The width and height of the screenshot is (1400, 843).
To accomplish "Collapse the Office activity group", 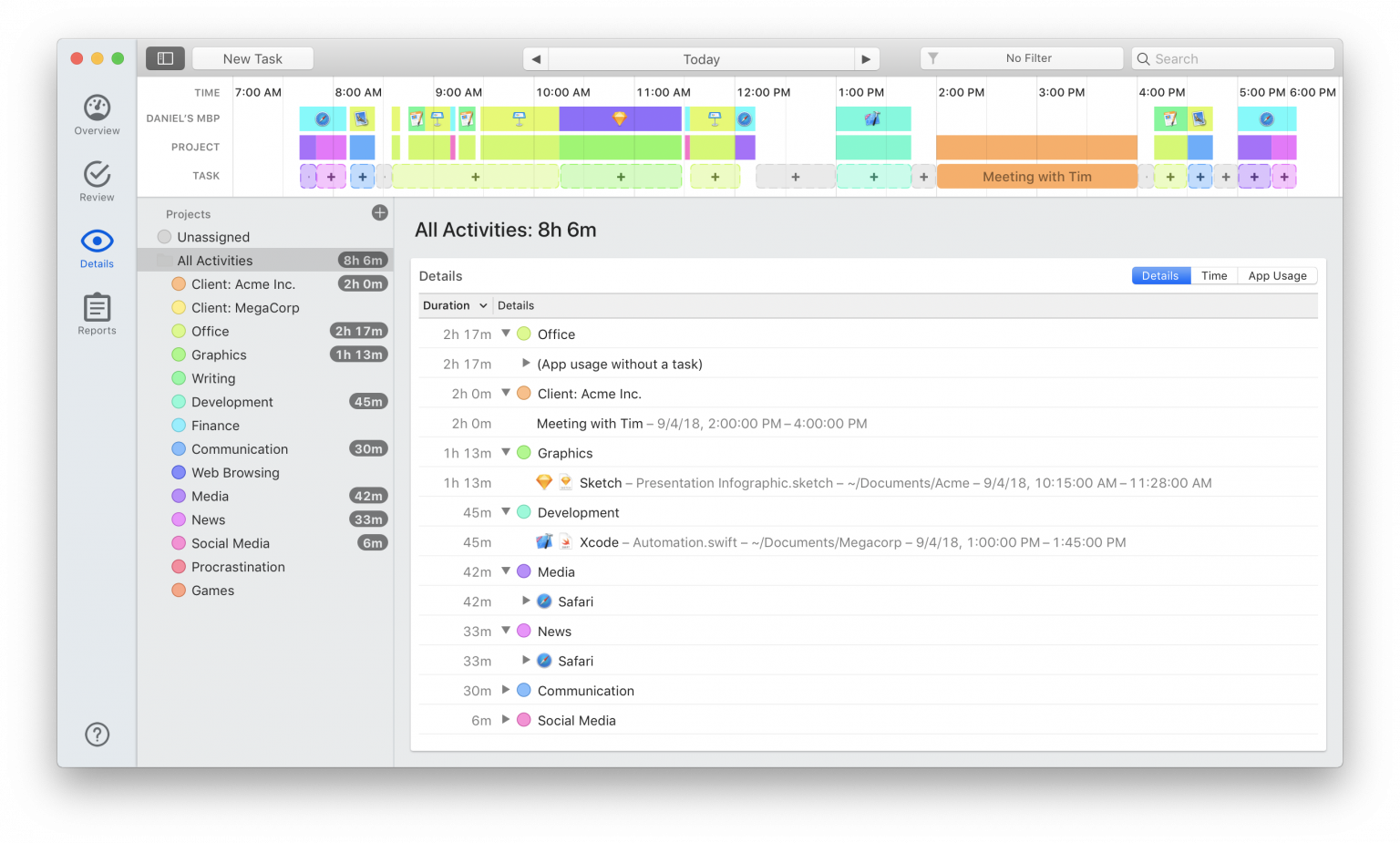I will (506, 334).
